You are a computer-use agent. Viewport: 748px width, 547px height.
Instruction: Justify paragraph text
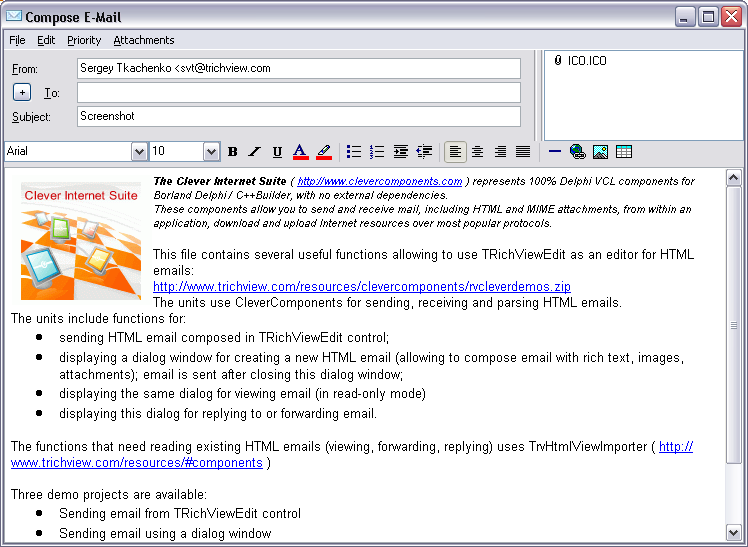(x=523, y=152)
